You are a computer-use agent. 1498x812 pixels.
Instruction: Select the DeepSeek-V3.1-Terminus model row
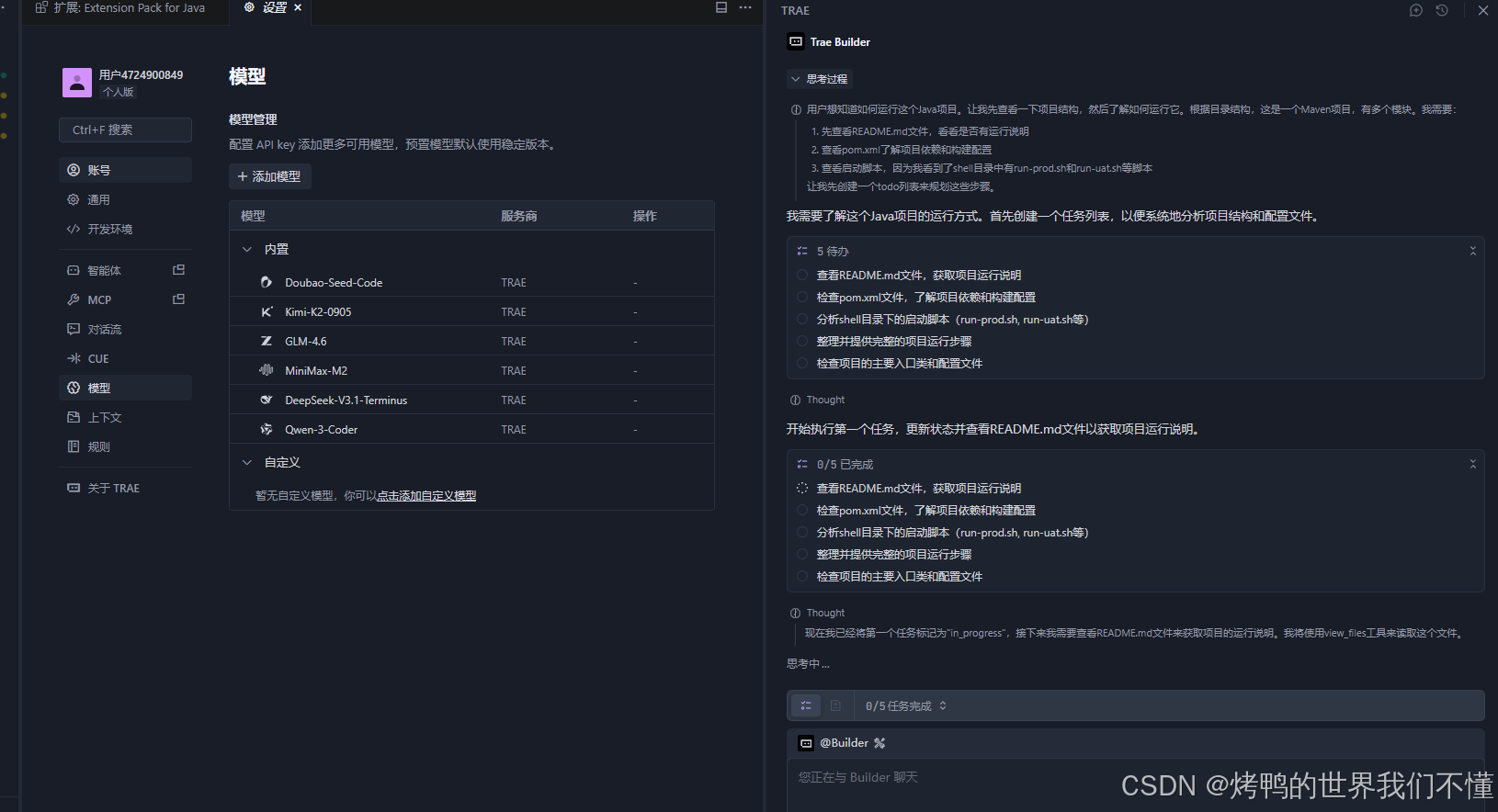(x=471, y=400)
